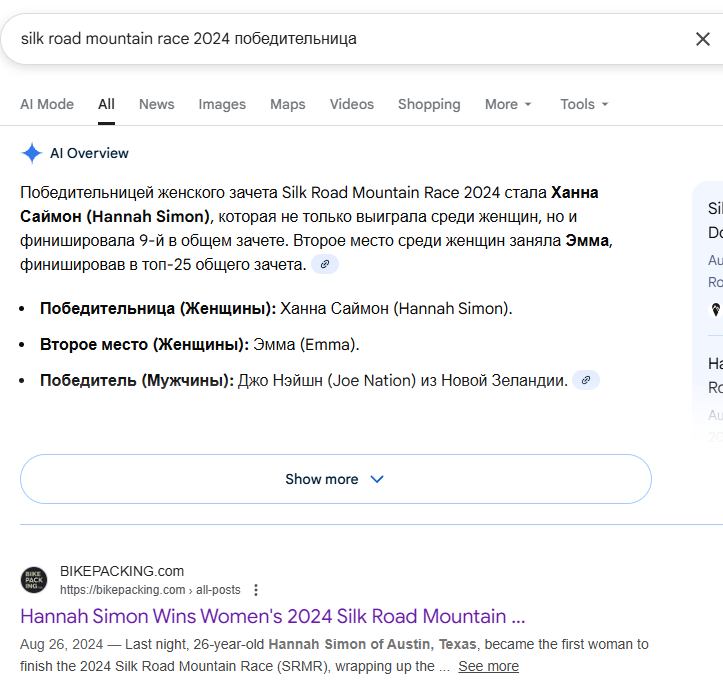Open the source link icon after Joe Nation bullet
The width and height of the screenshot is (723, 690).
(x=586, y=380)
